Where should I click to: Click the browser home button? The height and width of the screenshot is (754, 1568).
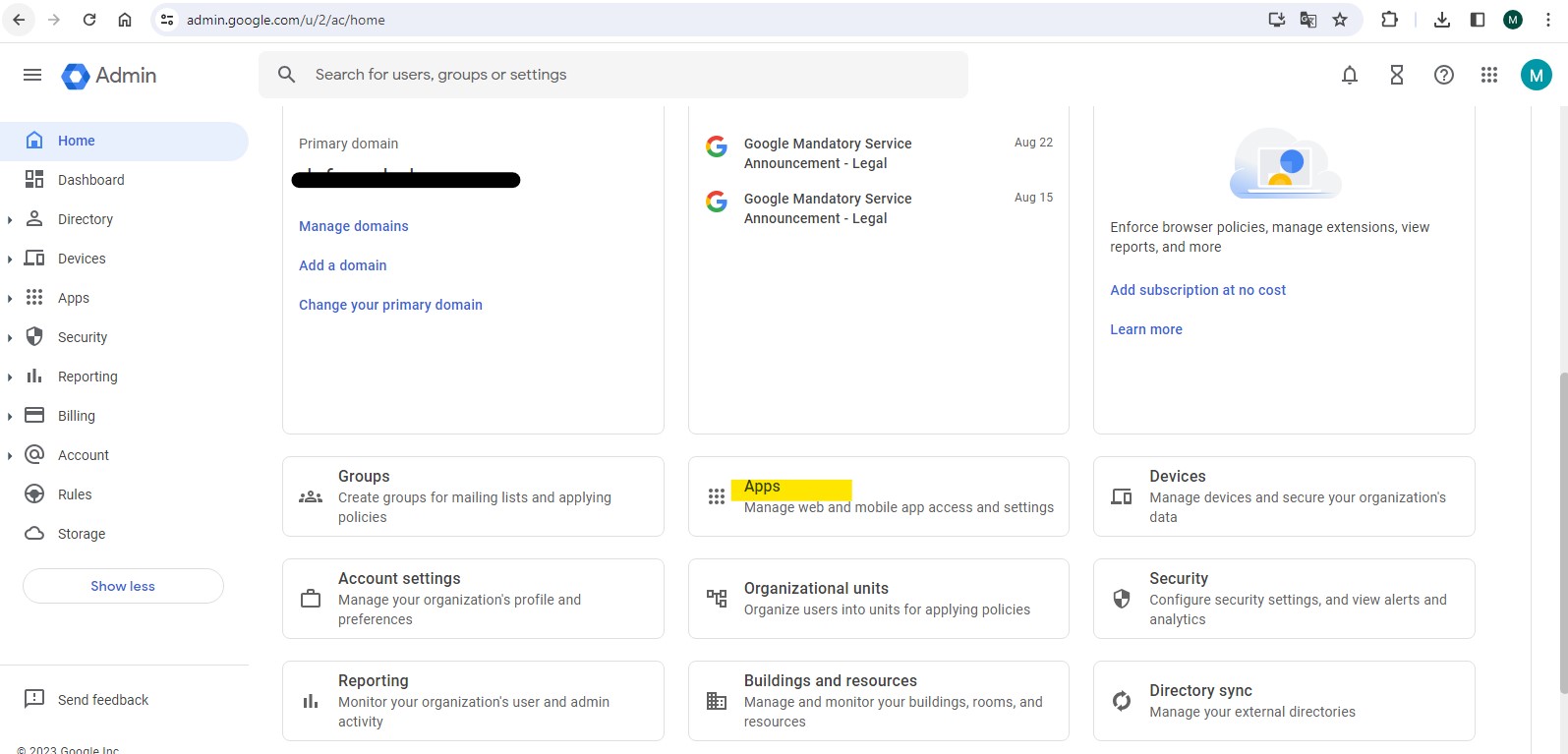(x=125, y=20)
